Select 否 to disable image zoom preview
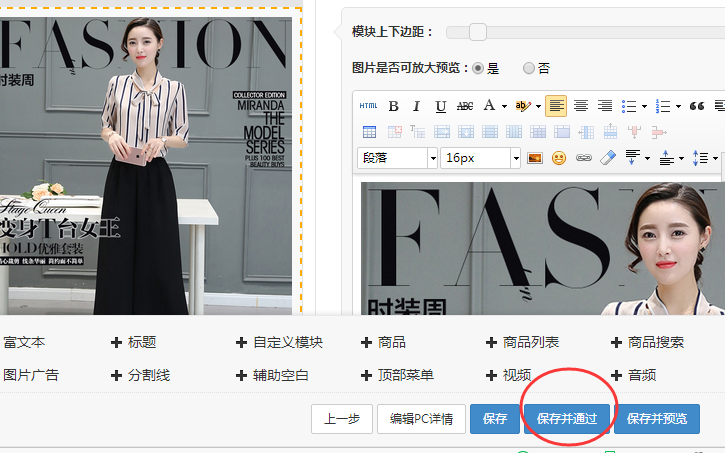The width and height of the screenshot is (725, 453). [529, 69]
